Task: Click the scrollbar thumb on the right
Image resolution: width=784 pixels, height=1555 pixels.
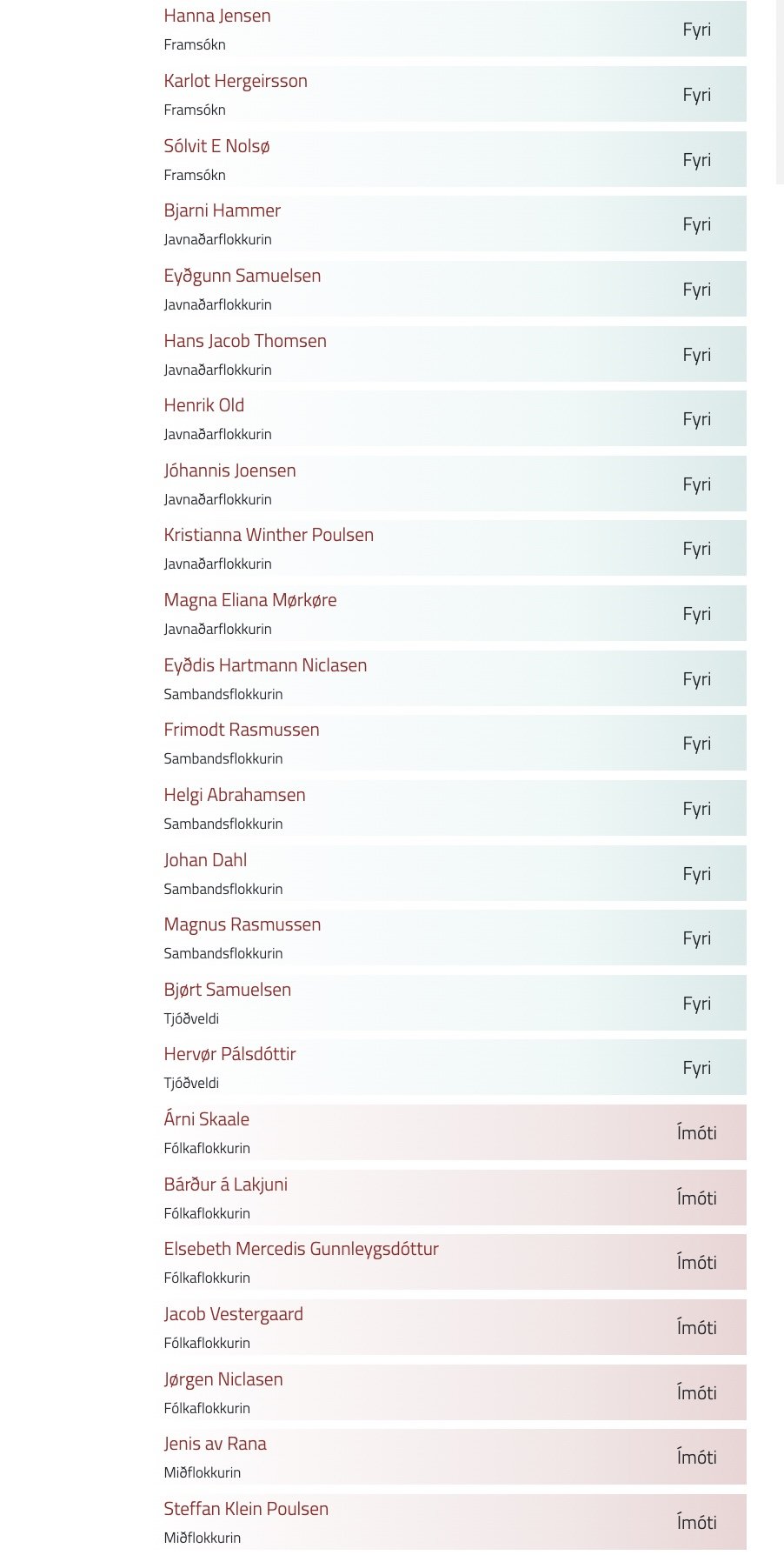Action: (x=780, y=91)
